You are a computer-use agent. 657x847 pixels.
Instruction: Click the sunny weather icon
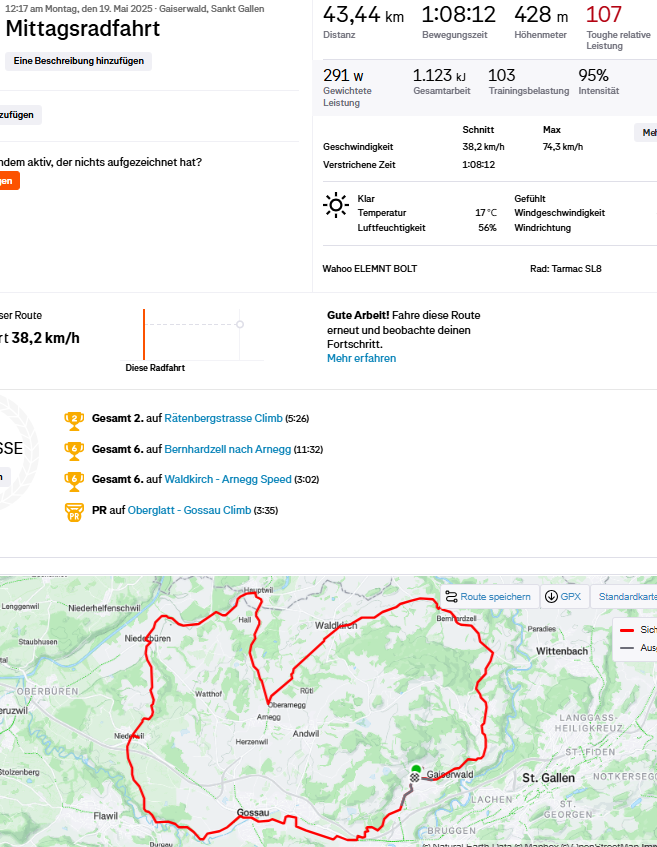[x=336, y=206]
